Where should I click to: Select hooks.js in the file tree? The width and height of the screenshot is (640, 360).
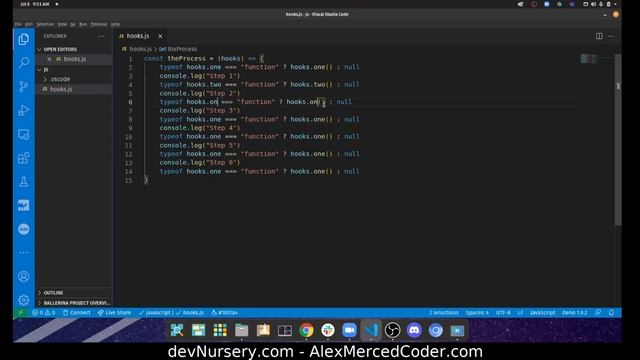point(73,89)
